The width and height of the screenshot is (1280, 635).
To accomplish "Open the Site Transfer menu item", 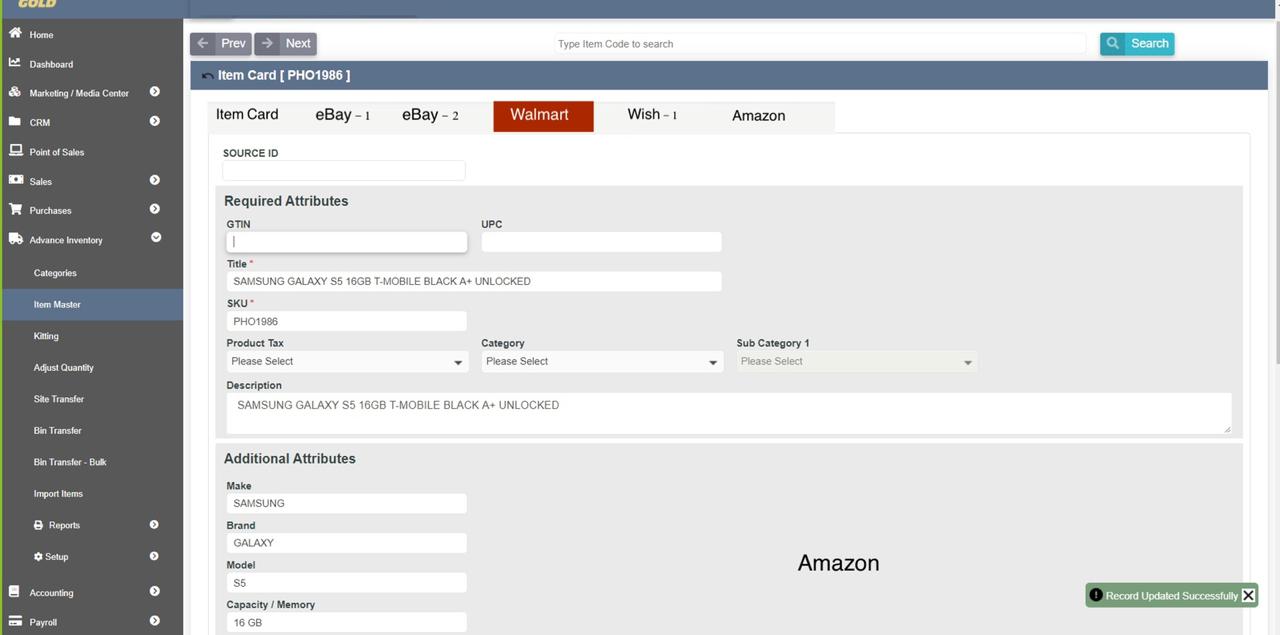I will click(x=59, y=399).
